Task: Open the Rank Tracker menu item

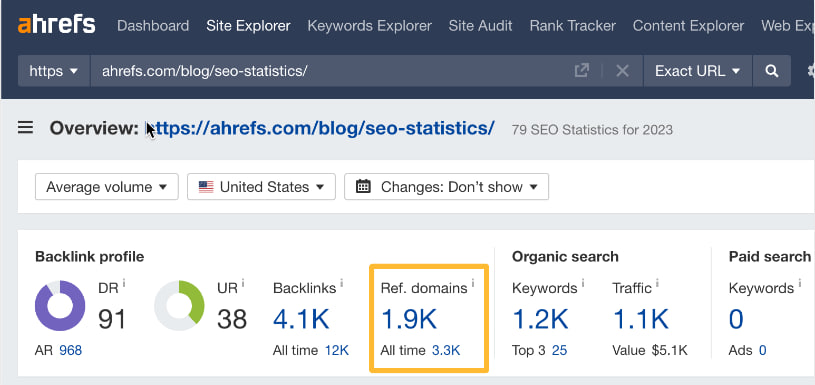Action: tap(573, 25)
